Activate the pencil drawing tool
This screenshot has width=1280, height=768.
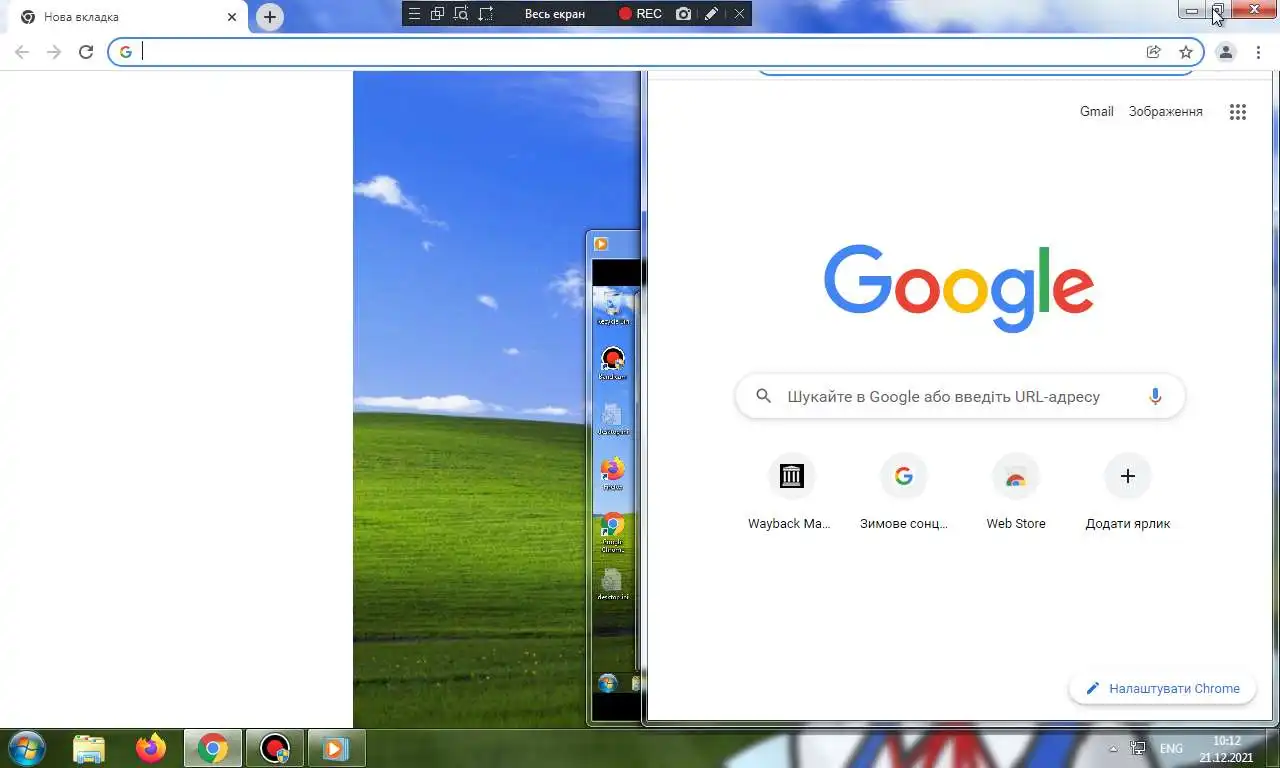711,14
